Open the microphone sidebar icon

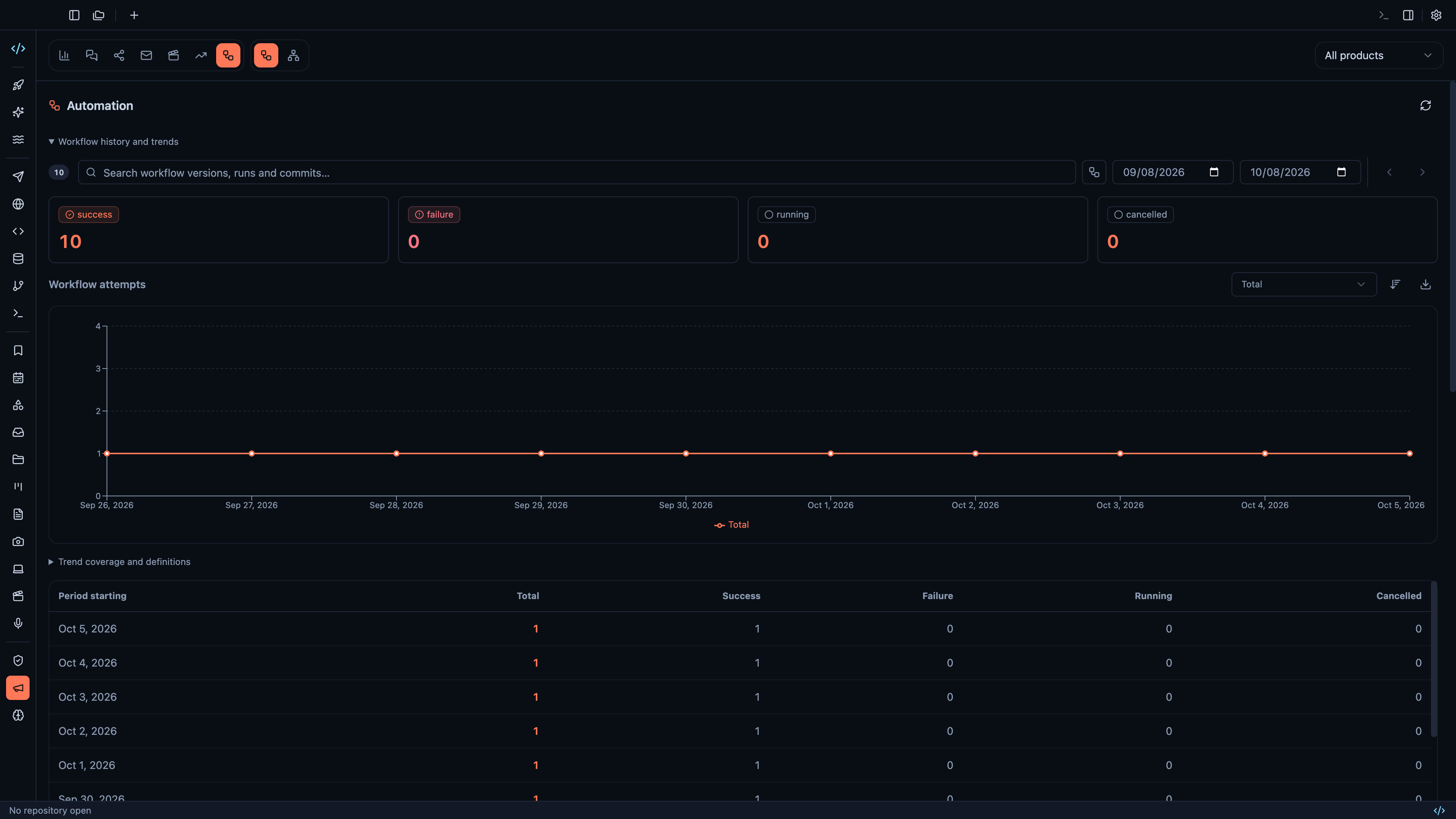18,623
